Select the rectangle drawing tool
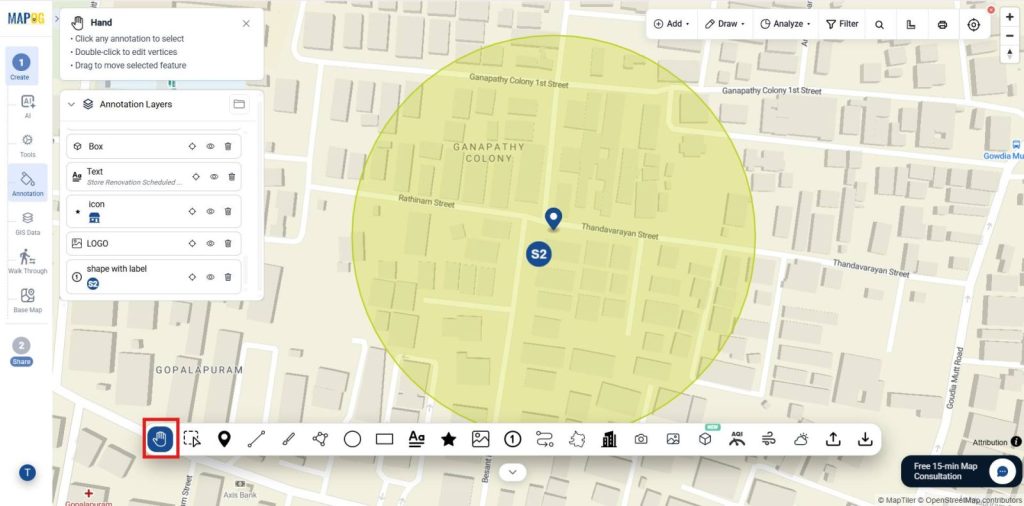 (x=384, y=439)
